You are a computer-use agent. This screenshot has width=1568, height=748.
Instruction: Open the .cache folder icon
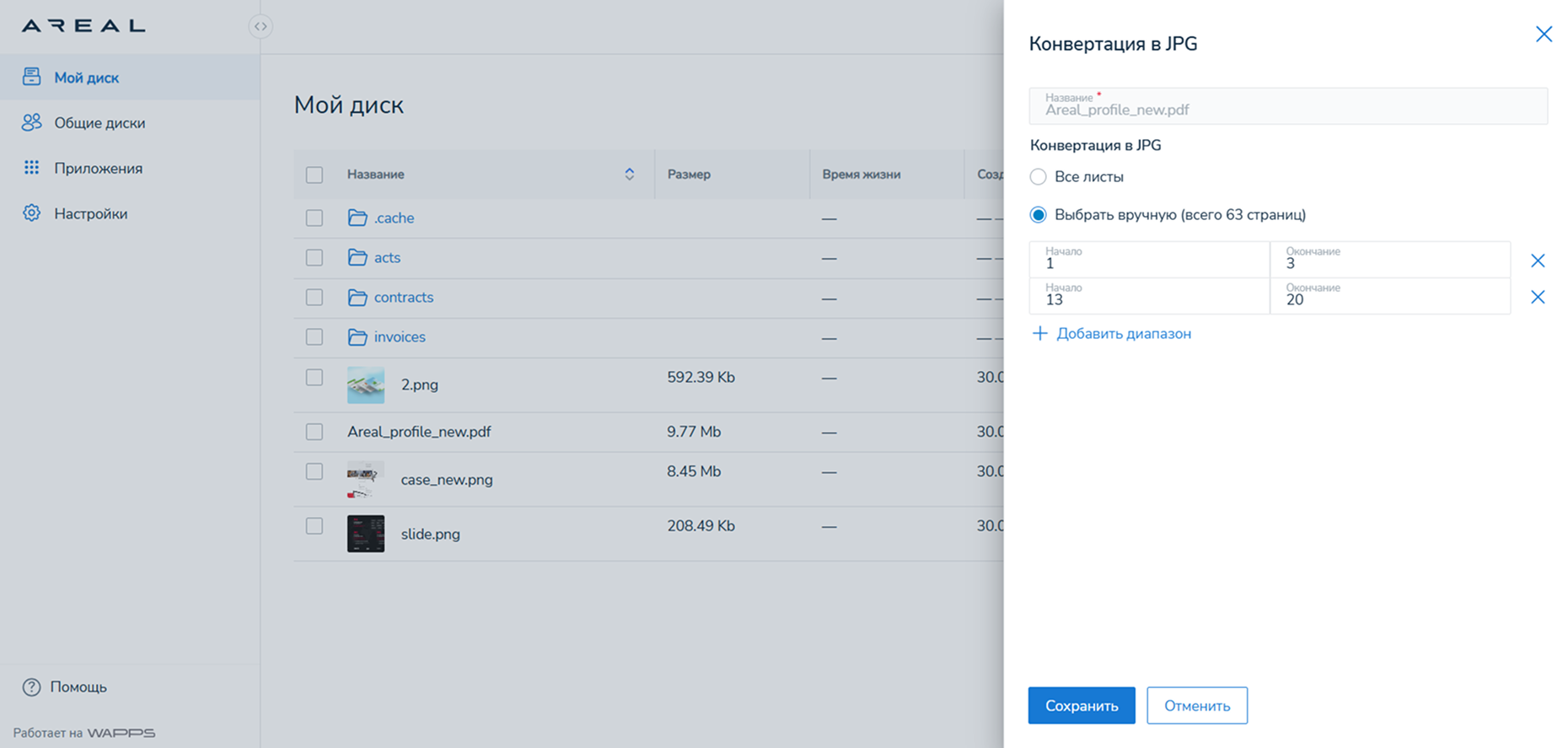(x=357, y=218)
